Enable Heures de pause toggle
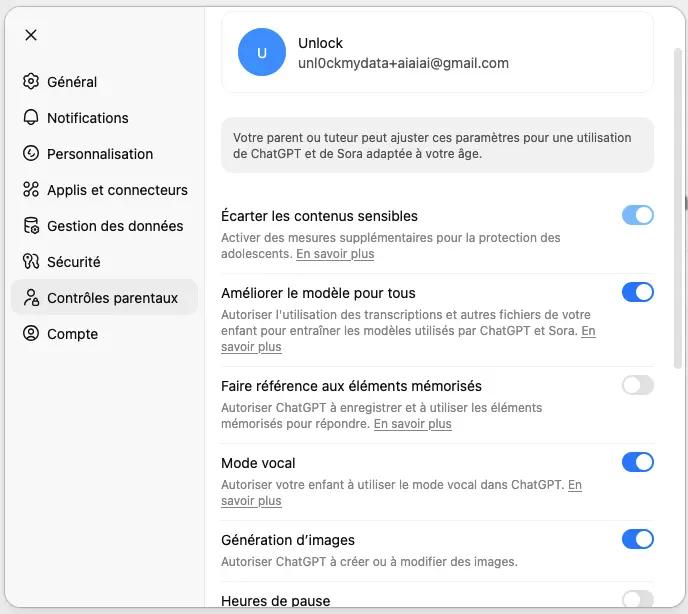688x614 pixels. coord(637,599)
